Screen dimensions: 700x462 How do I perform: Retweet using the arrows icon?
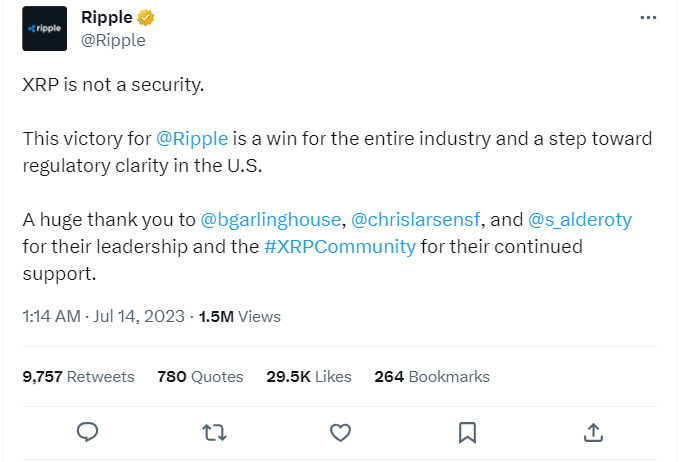point(214,433)
